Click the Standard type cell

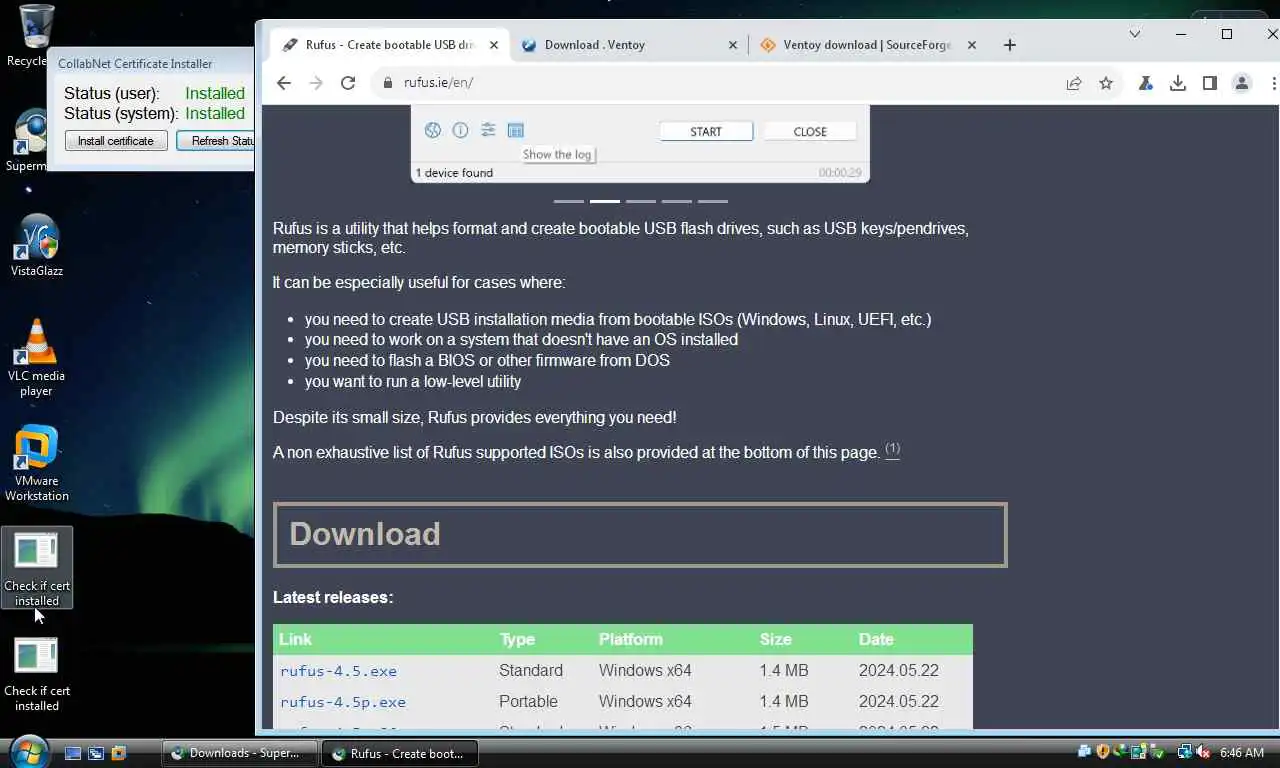tap(531, 670)
